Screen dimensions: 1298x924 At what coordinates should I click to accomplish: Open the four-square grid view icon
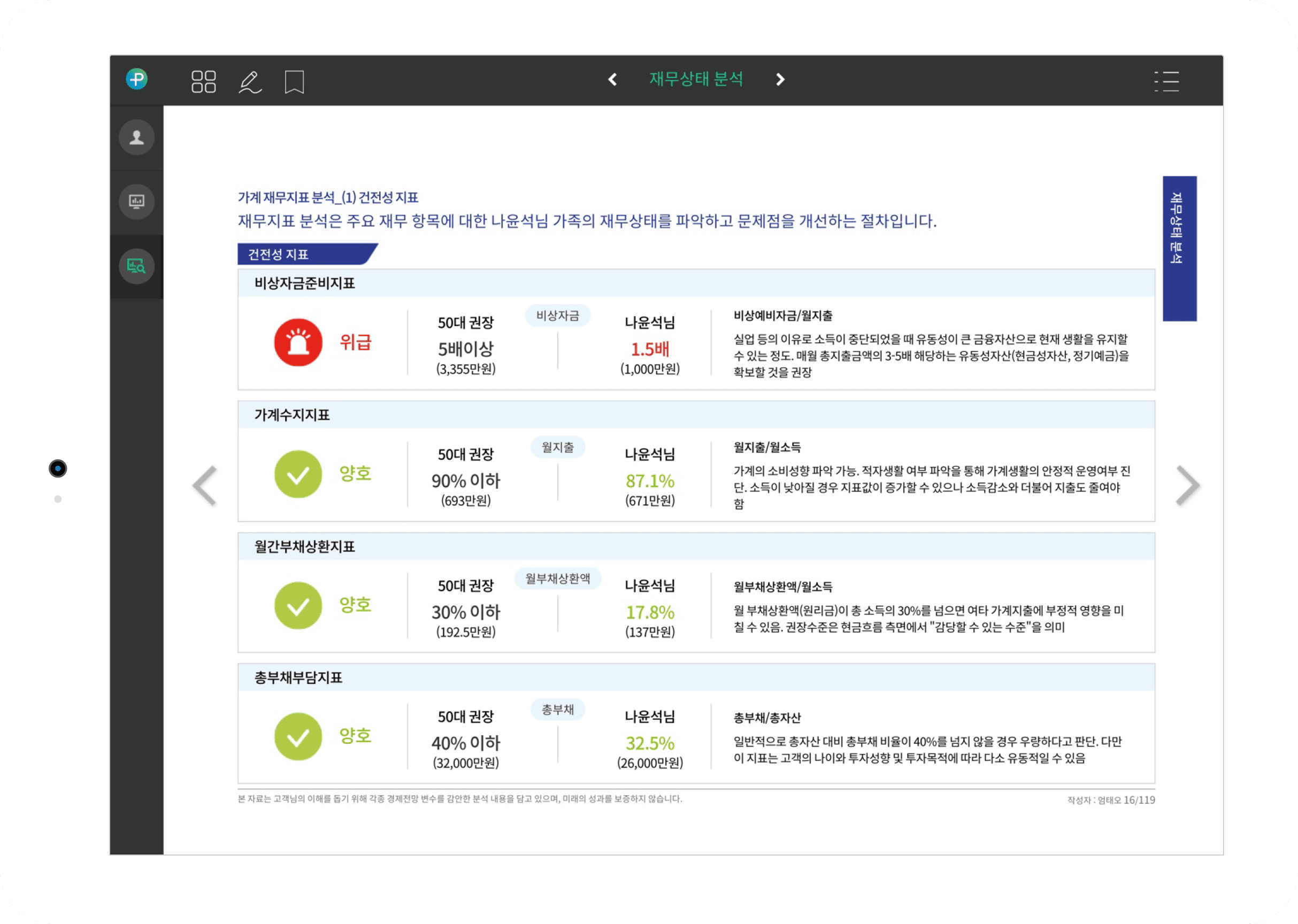click(204, 81)
